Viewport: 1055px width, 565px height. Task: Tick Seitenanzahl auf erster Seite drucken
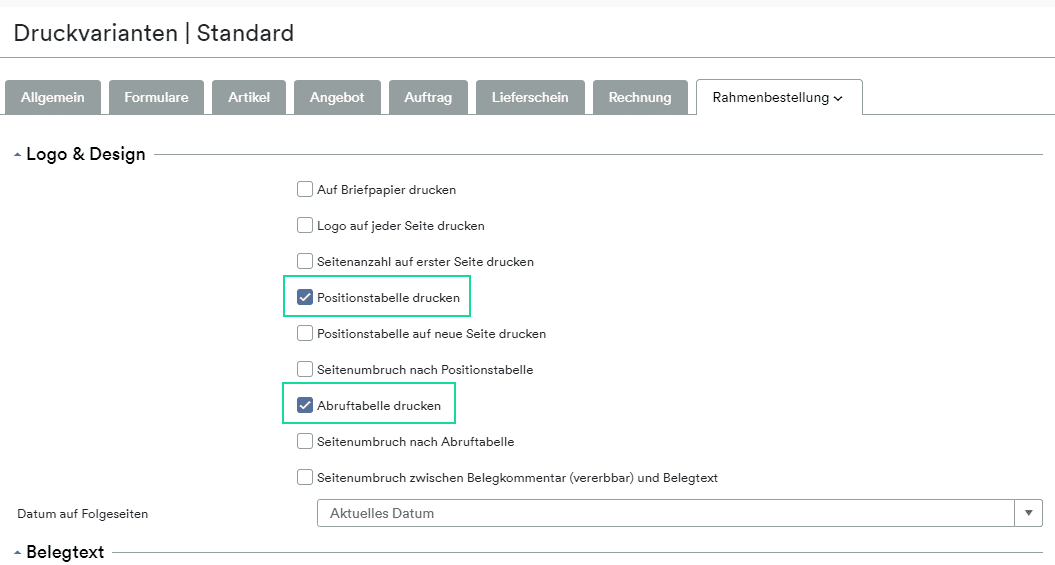tap(305, 261)
